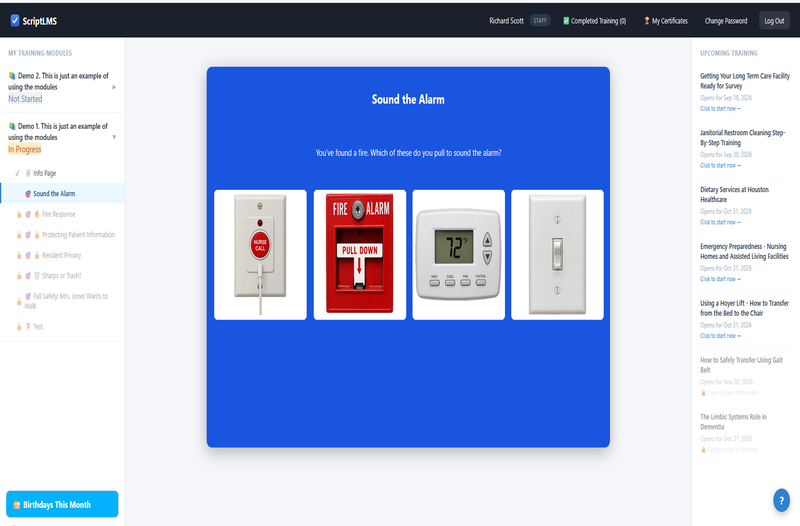Viewport: 800px width, 526px height.
Task: Open Change Password page
Action: coord(726,21)
